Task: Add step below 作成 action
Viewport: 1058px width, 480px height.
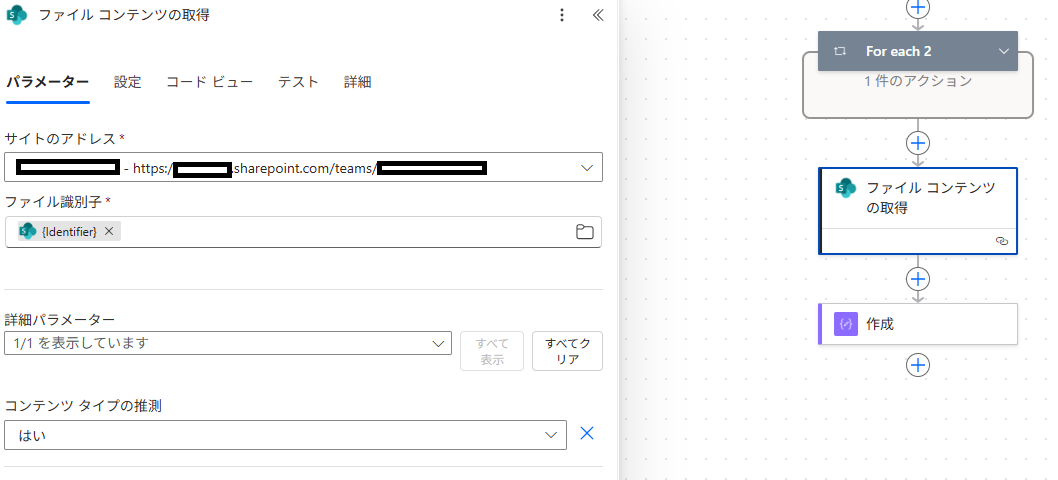Action: click(918, 365)
